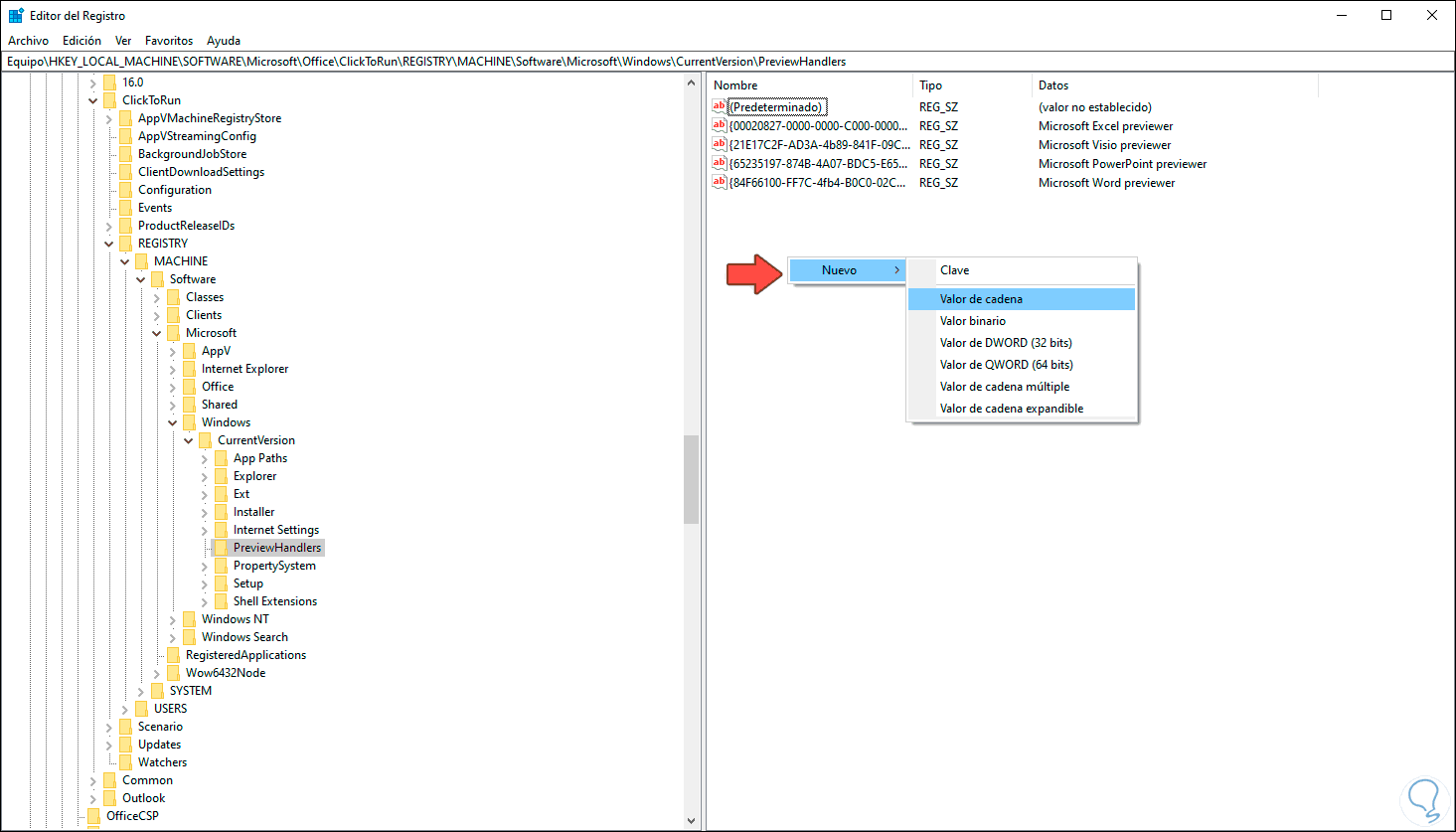Image resolution: width=1456 pixels, height=832 pixels.
Task: Collapse the Microsoft tree node
Action: tap(157, 333)
